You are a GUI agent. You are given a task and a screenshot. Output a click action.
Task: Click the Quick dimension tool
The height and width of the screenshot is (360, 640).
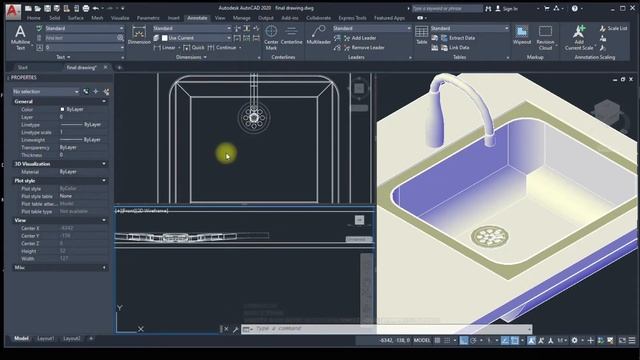pos(193,48)
